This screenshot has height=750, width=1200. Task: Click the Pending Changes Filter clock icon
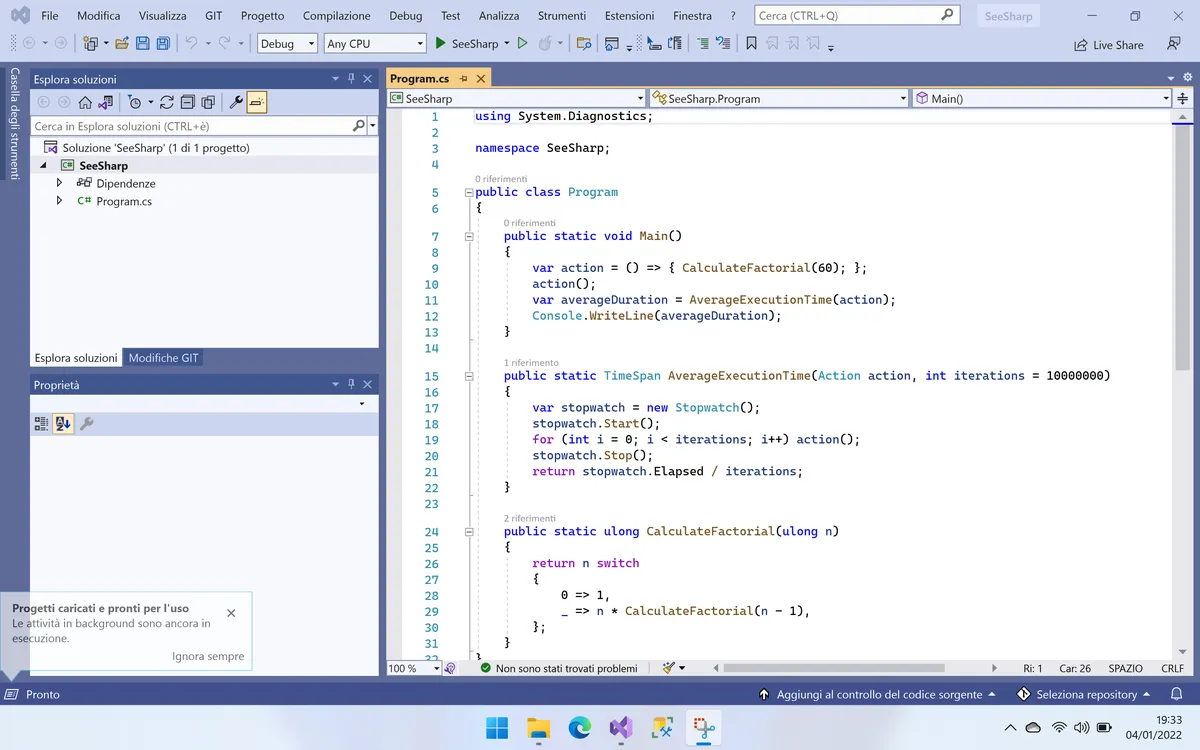(x=134, y=102)
